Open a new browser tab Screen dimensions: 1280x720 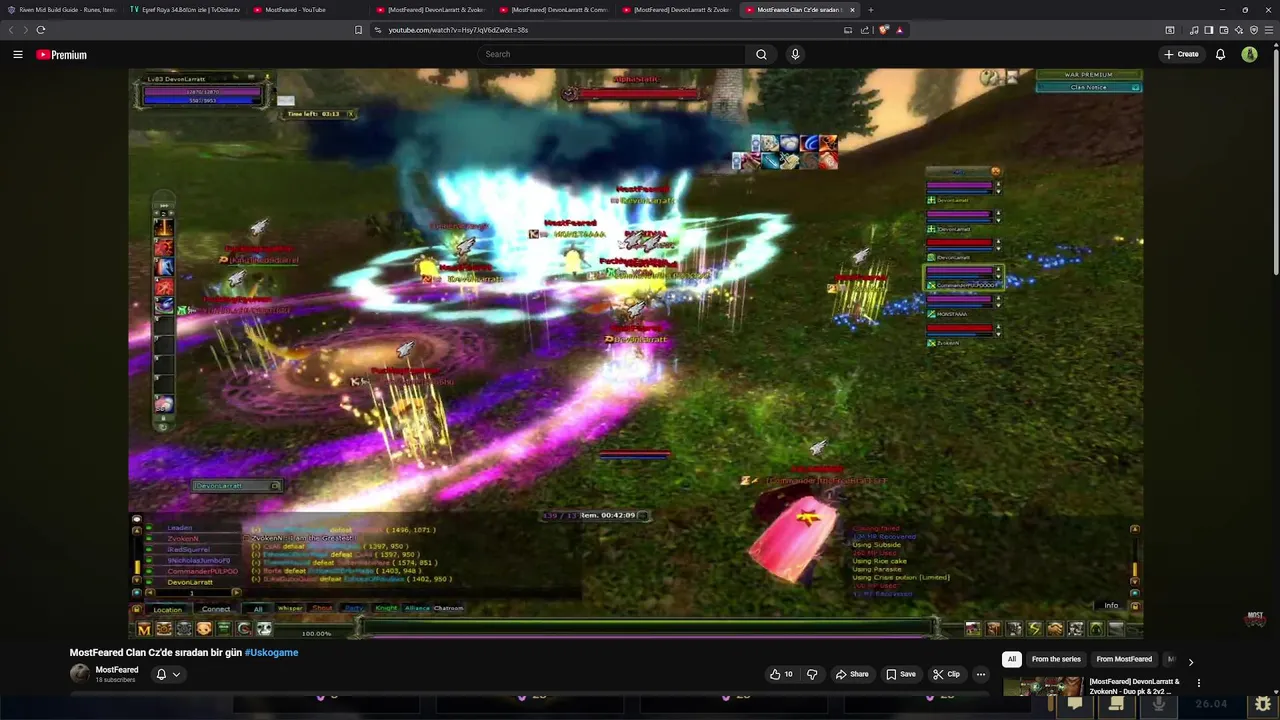click(870, 10)
